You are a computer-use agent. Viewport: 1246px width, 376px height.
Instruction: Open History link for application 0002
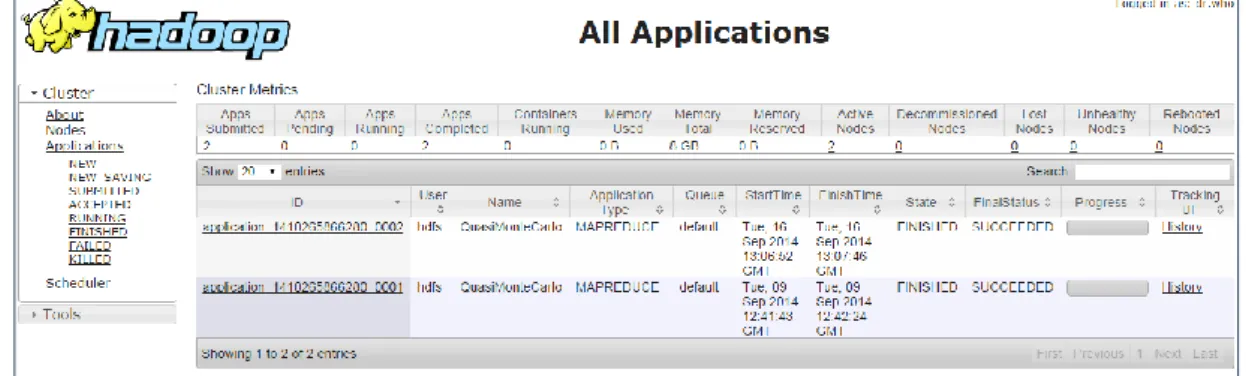click(1182, 228)
